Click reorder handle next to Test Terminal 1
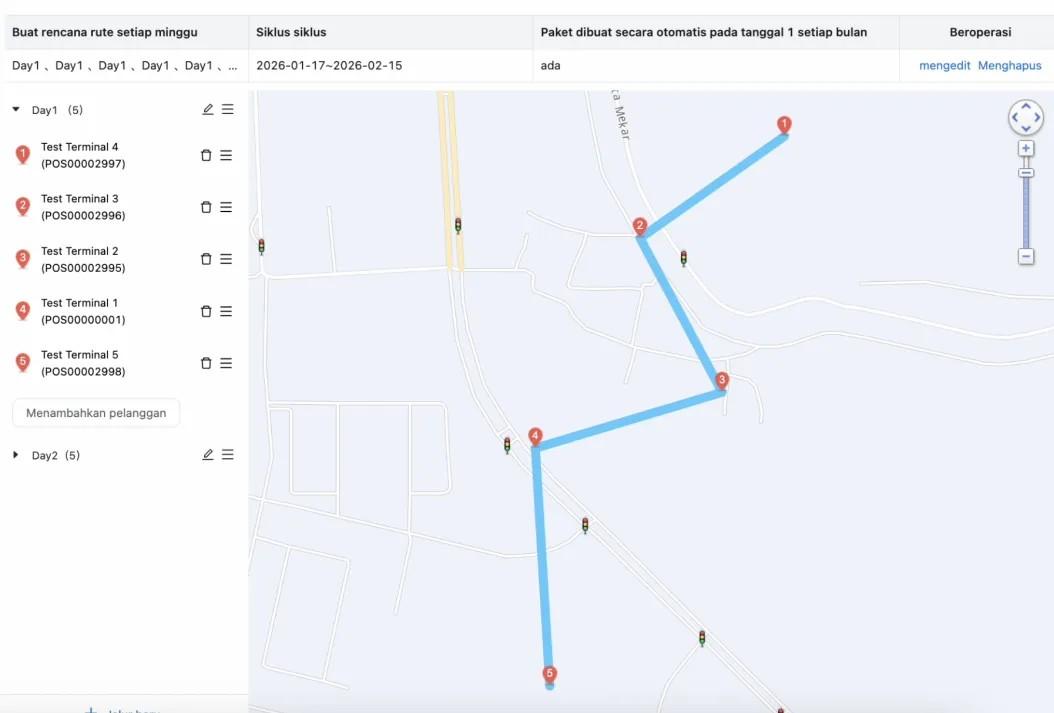Image resolution: width=1054 pixels, height=713 pixels. coord(226,311)
